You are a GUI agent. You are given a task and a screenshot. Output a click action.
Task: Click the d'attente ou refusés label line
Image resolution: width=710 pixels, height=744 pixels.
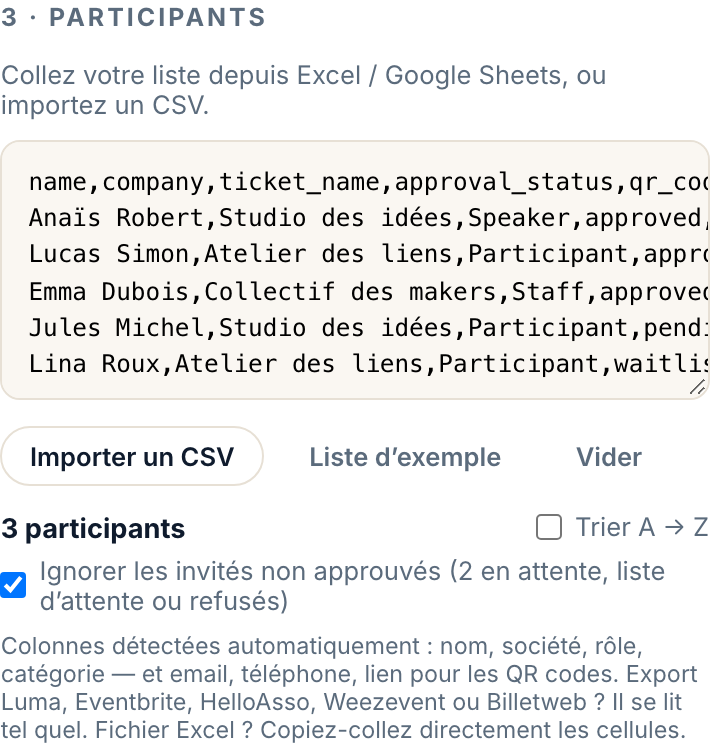point(164,601)
